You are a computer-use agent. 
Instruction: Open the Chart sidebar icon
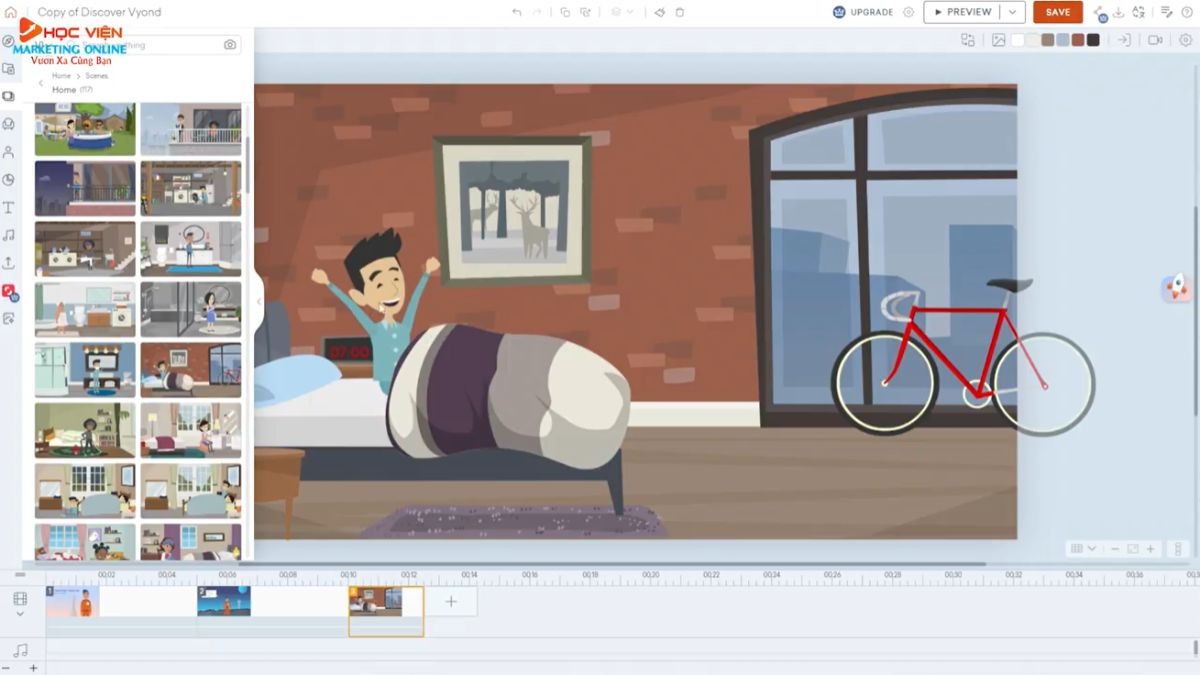click(9, 180)
